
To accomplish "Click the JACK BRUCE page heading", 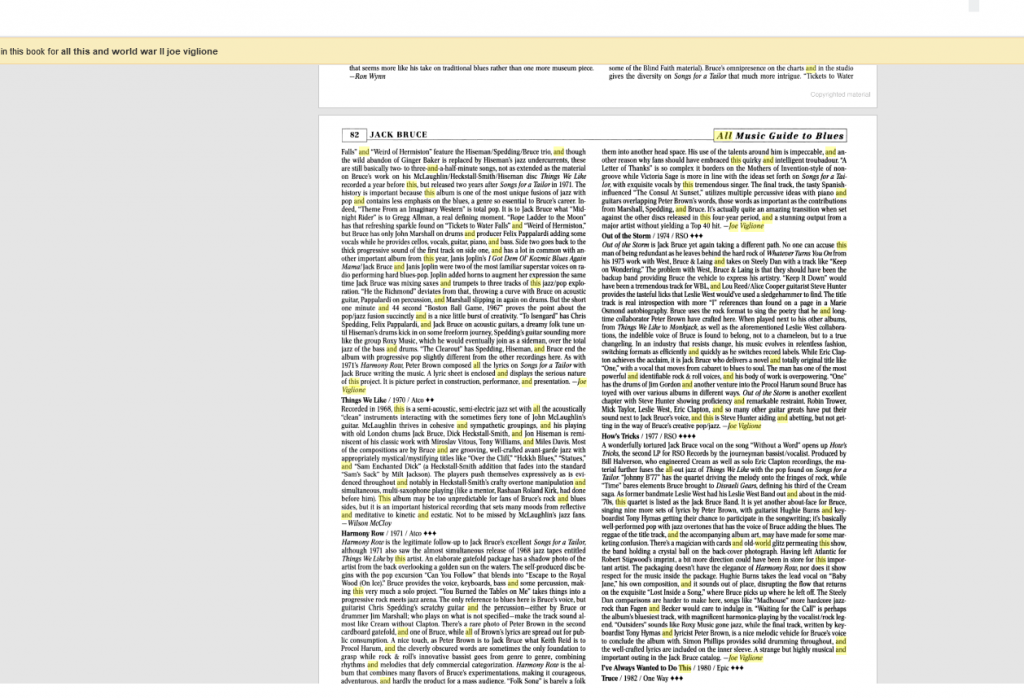I will tap(398, 135).
